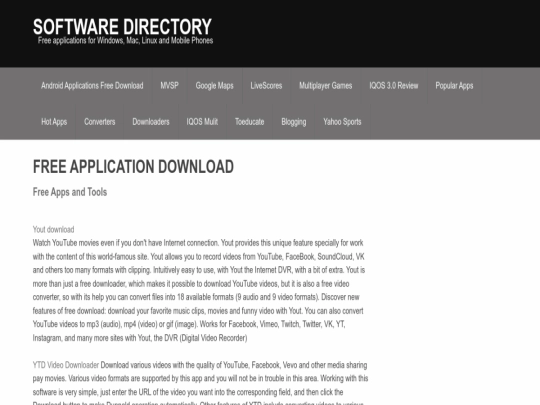
Task: Open Android Applications Free Download menu item
Action: point(92,85)
